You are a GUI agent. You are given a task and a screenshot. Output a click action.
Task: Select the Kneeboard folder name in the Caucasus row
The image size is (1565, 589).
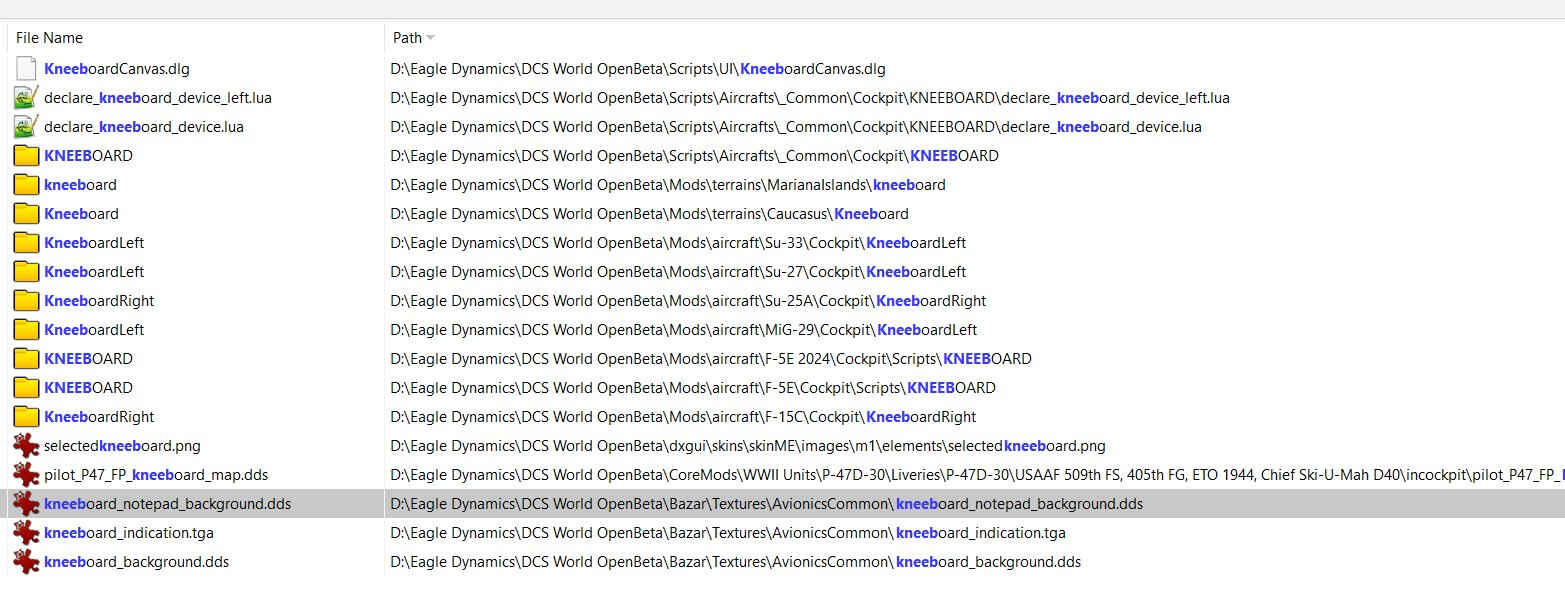pyautogui.click(x=81, y=214)
